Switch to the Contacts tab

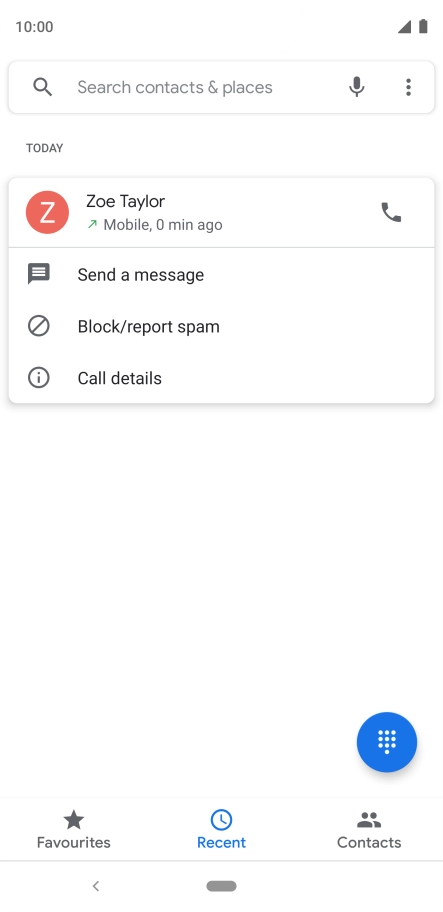click(x=369, y=829)
